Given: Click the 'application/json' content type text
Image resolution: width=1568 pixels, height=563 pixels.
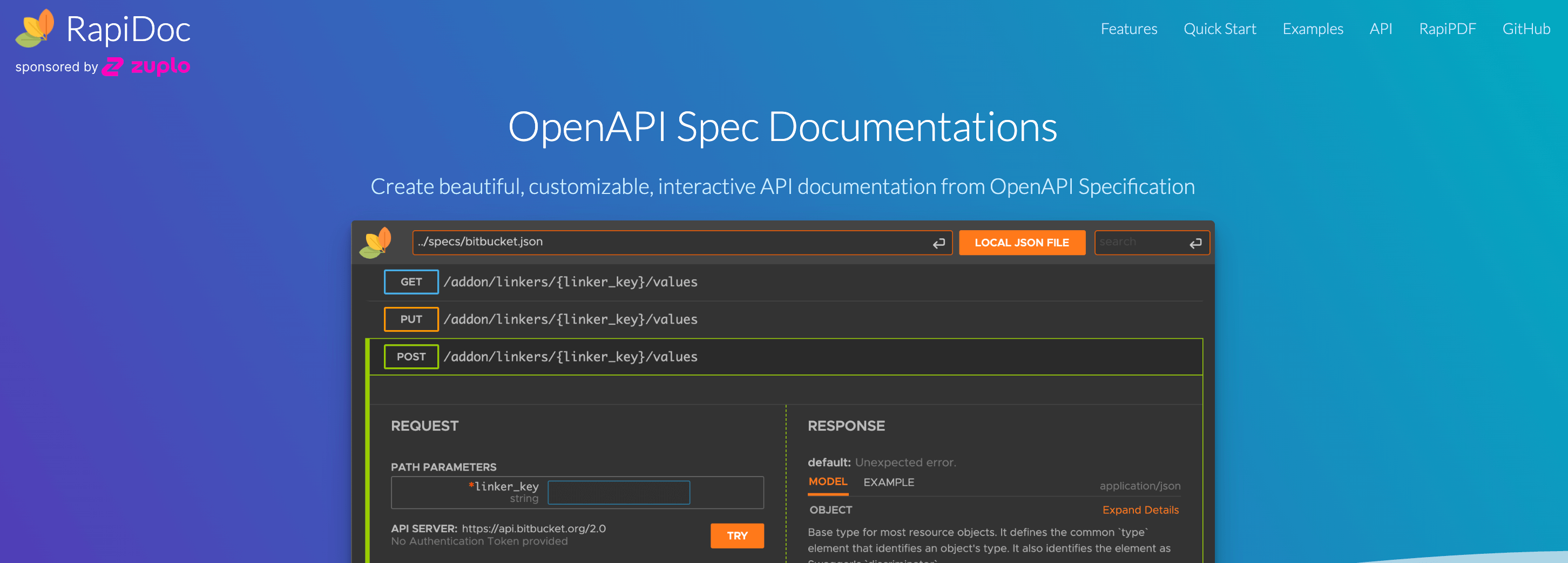Looking at the screenshot, I should 1139,486.
